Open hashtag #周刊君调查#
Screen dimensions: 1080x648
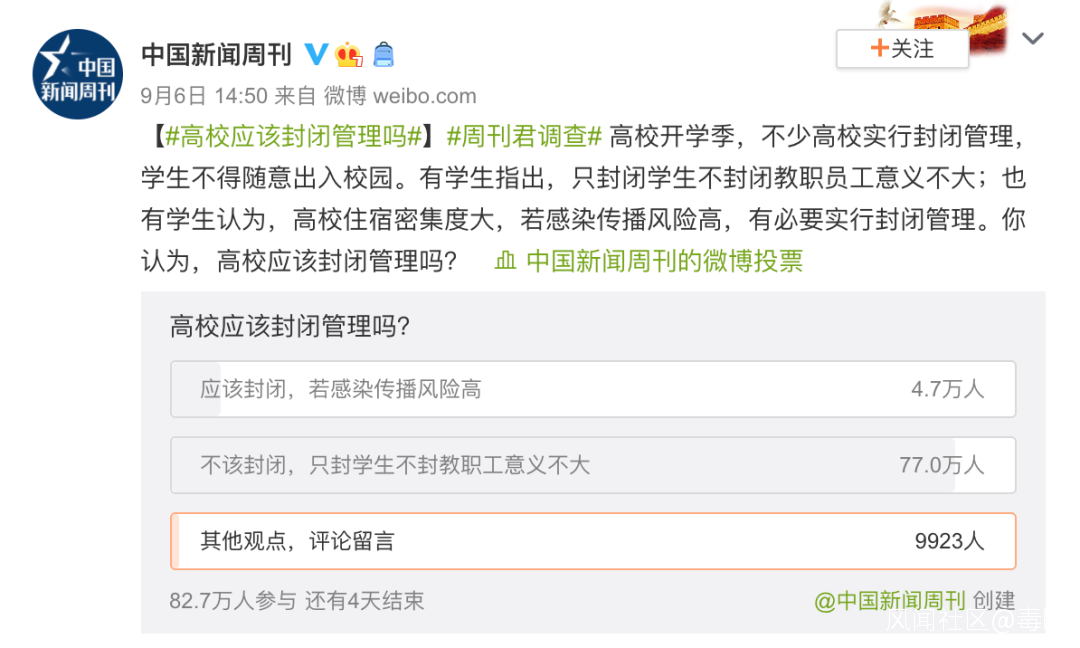523,136
